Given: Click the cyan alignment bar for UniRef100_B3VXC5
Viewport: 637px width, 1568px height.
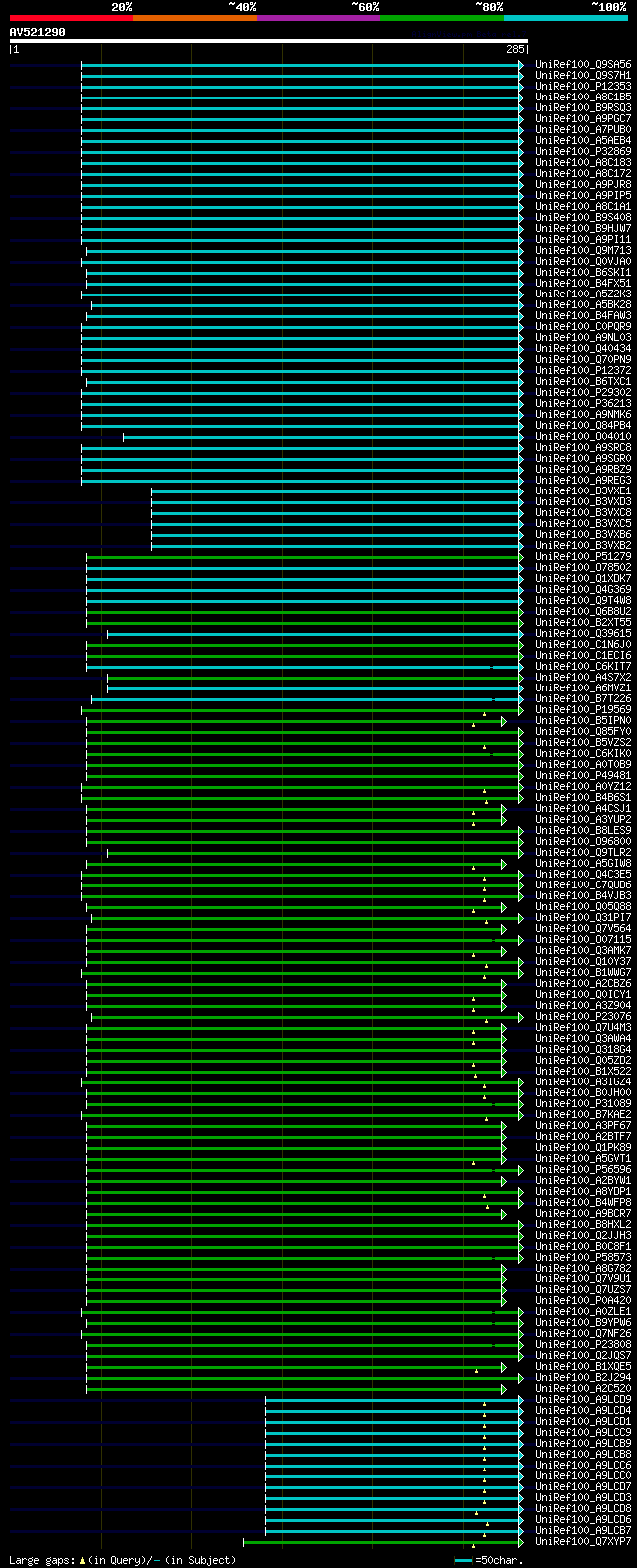Looking at the screenshot, I should click(334, 524).
